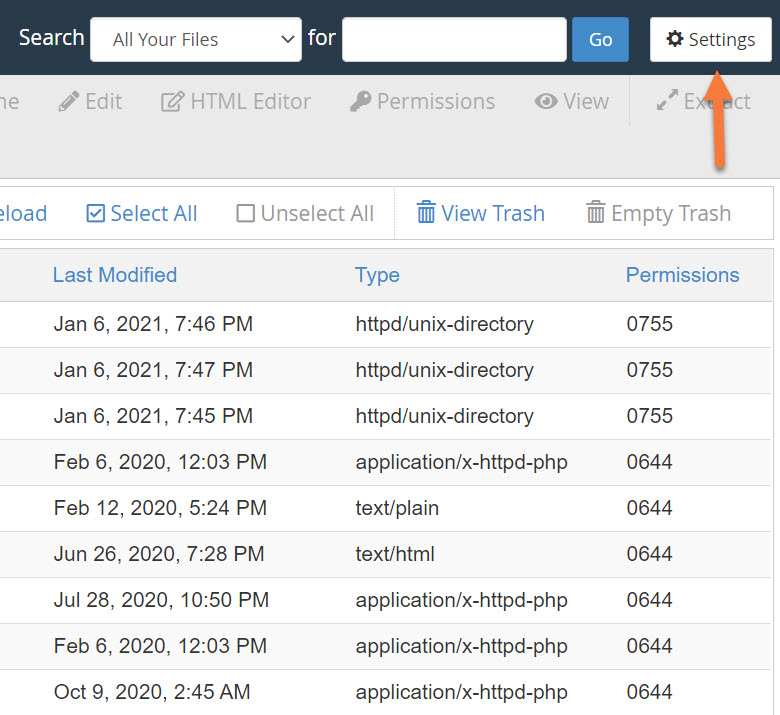Sort by Last Modified column
This screenshot has height=715, width=780.
[115, 275]
